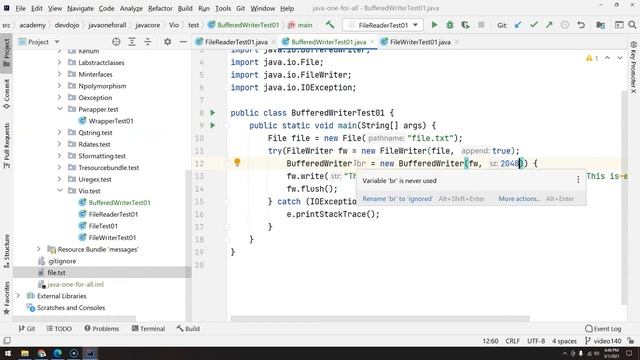Collapse the Vio.test folder
This screenshot has height=360, width=640.
click(60, 191)
